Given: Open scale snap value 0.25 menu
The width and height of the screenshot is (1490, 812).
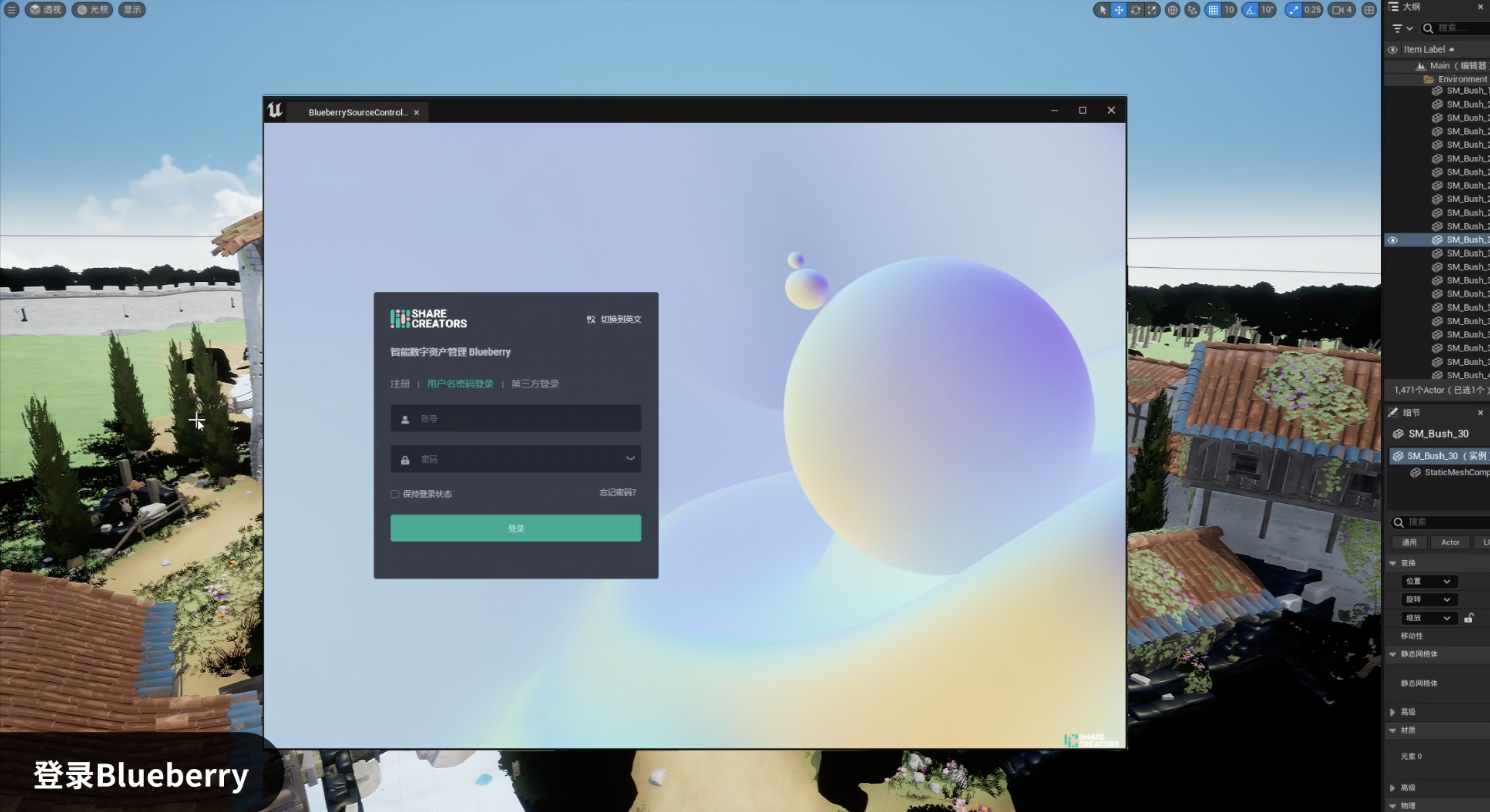Looking at the screenshot, I should (1312, 9).
